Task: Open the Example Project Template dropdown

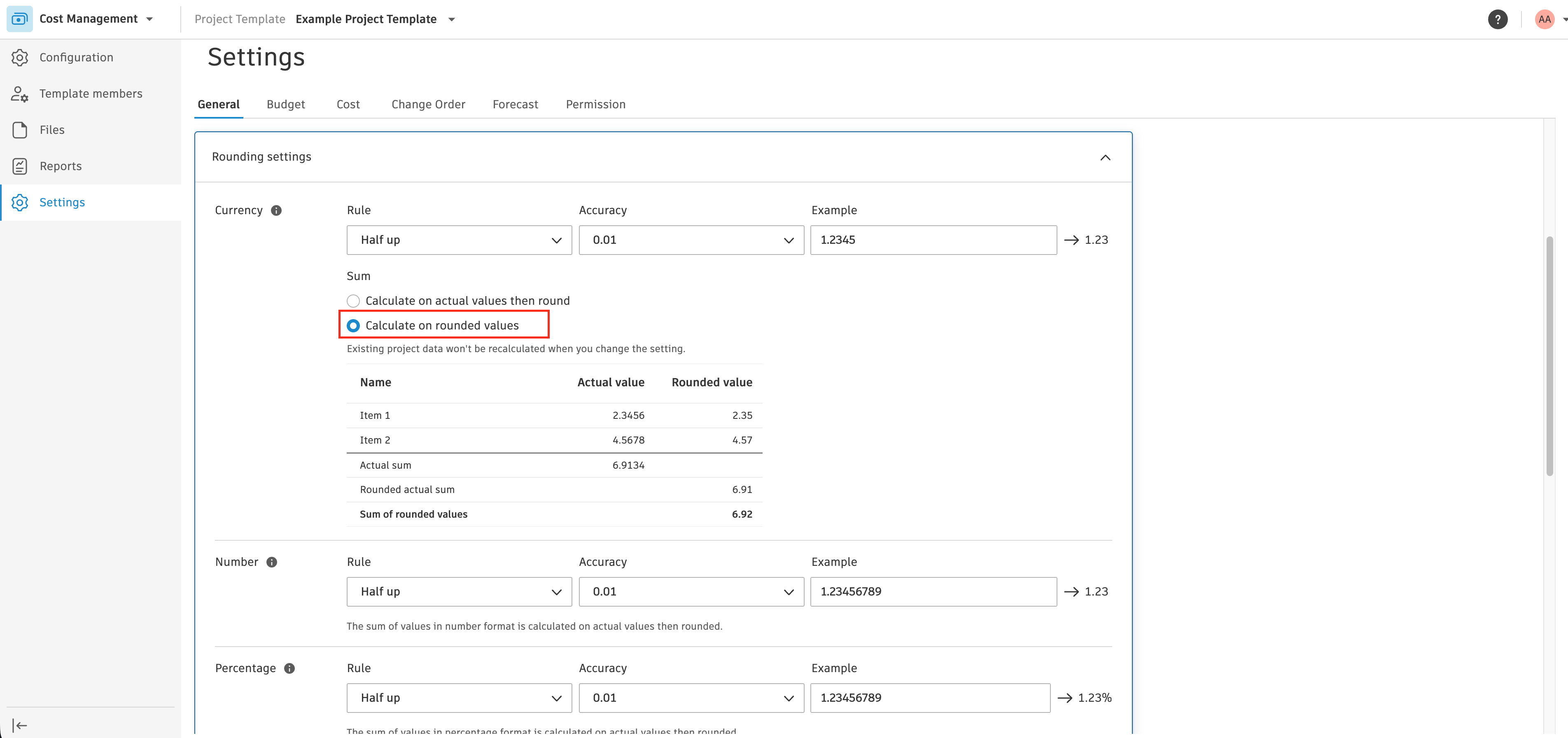Action: (452, 19)
